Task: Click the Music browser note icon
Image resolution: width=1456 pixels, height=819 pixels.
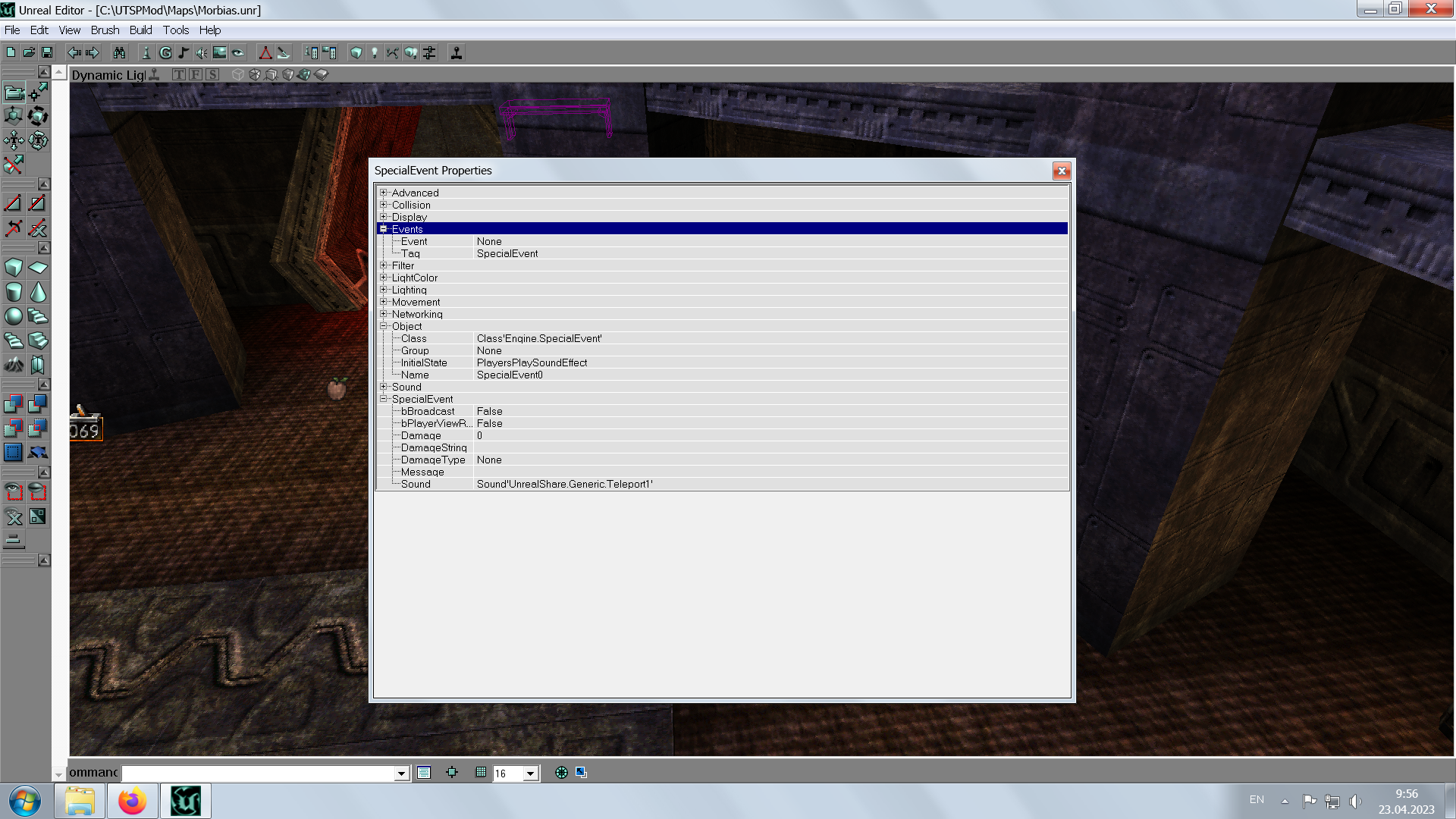Action: (x=184, y=53)
